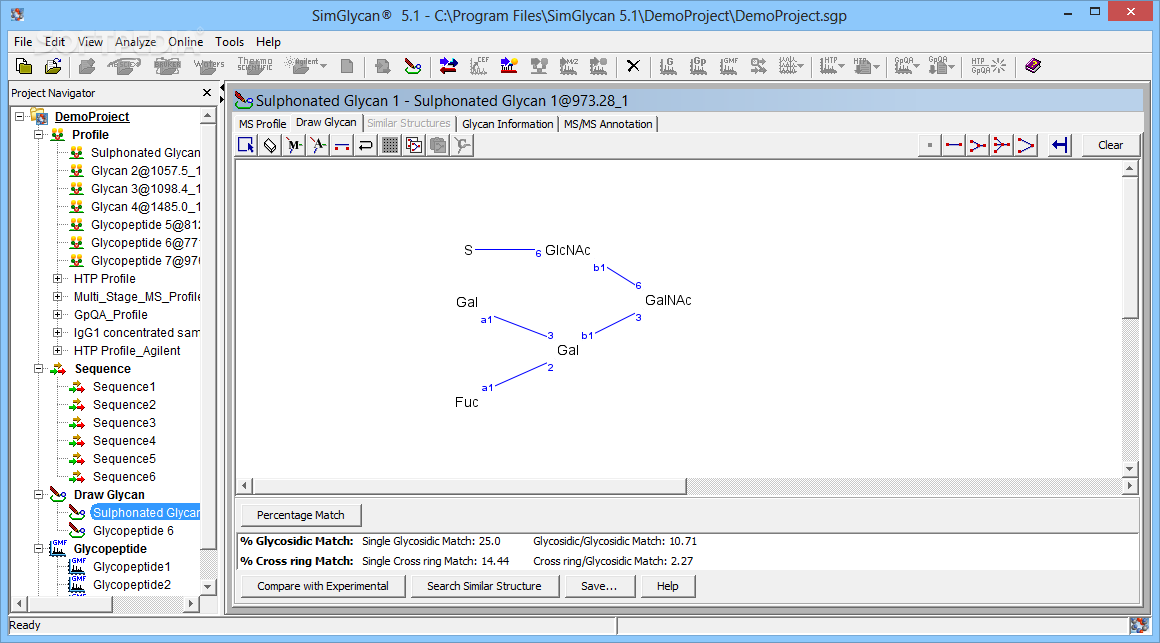The image size is (1160, 643).
Task: Click the two-branch bond shape
Action: (977, 145)
